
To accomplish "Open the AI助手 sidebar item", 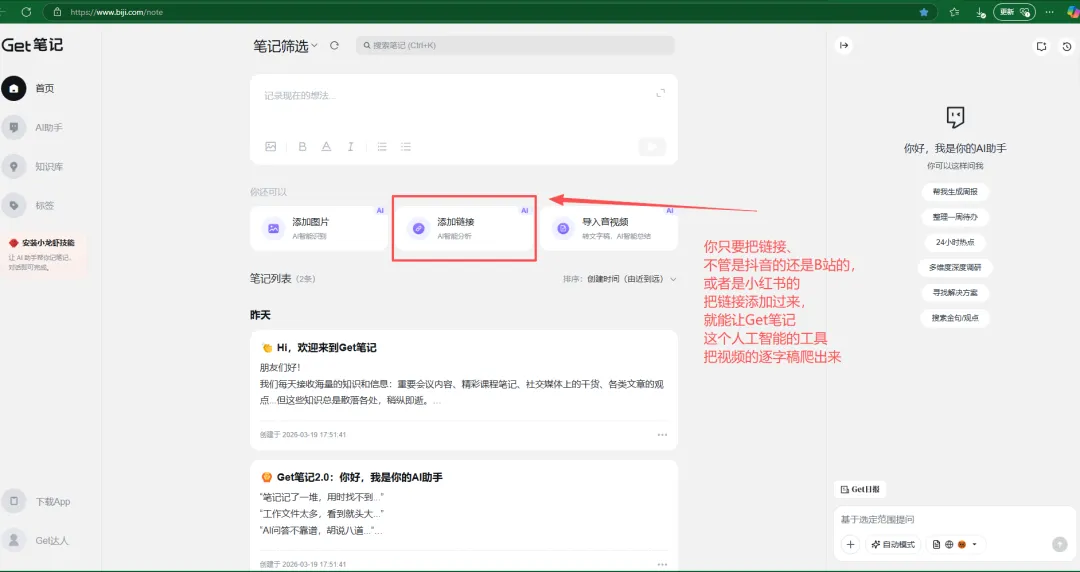I will tap(32, 127).
